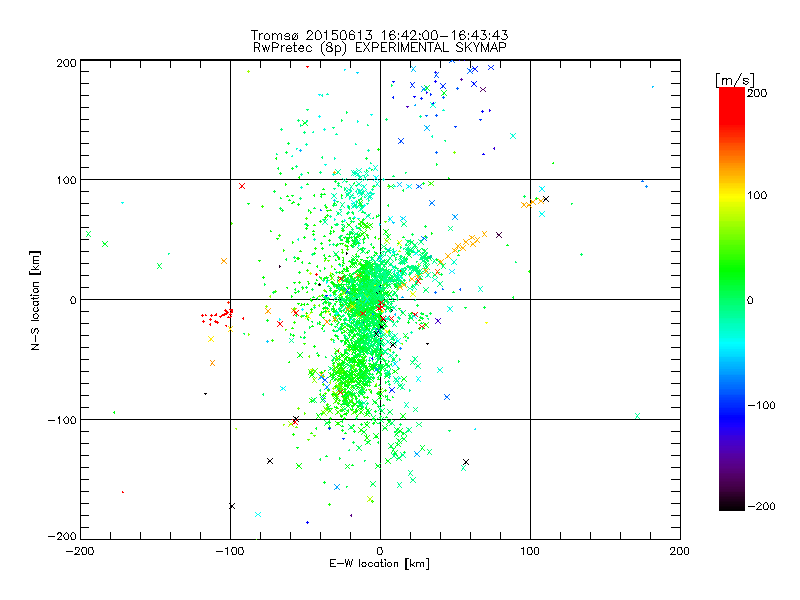Select the E-W location [km] axis label

(379, 563)
